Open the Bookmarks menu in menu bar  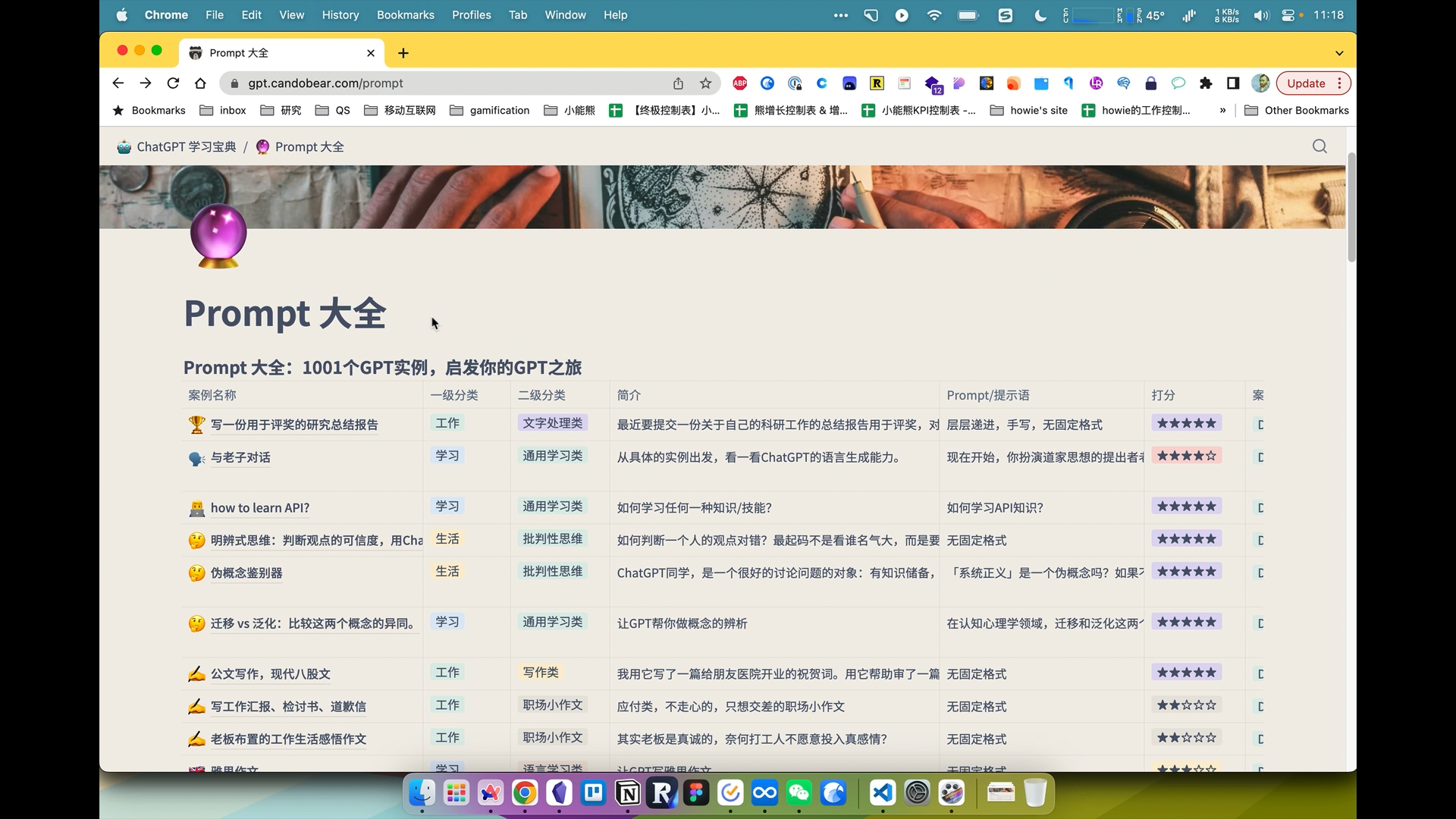pos(405,15)
